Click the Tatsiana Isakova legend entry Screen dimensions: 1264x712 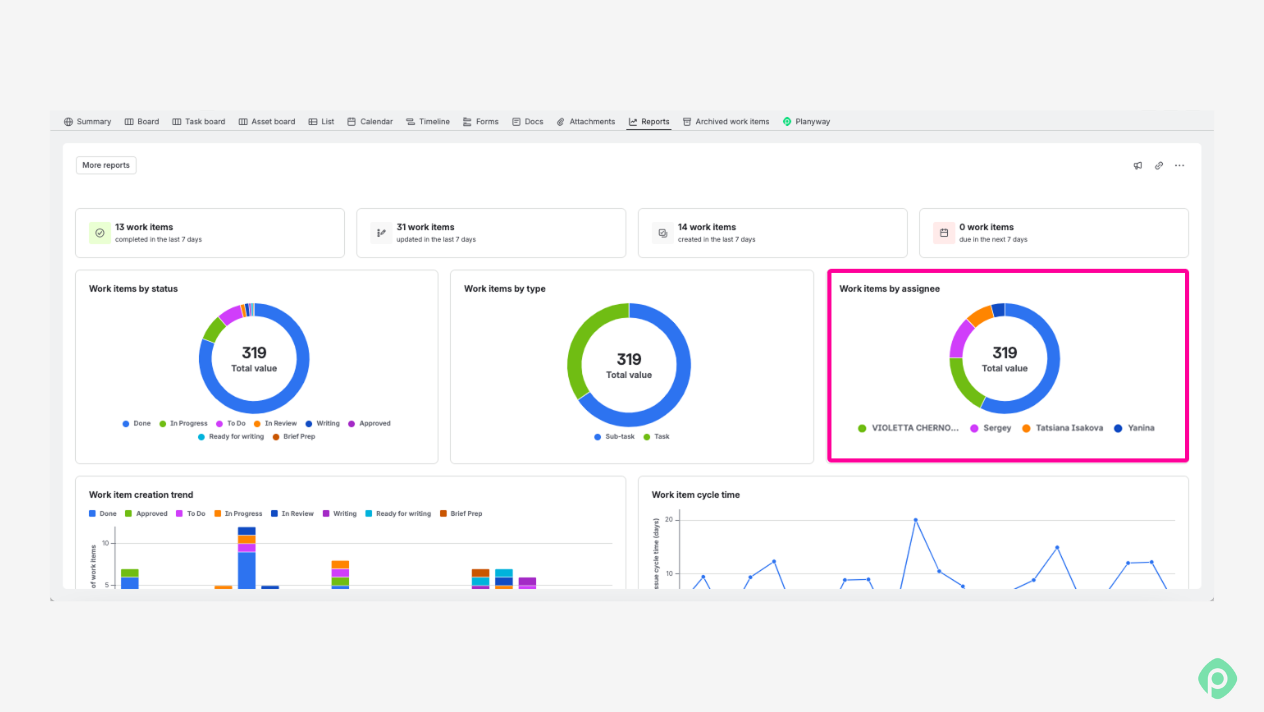point(1063,428)
